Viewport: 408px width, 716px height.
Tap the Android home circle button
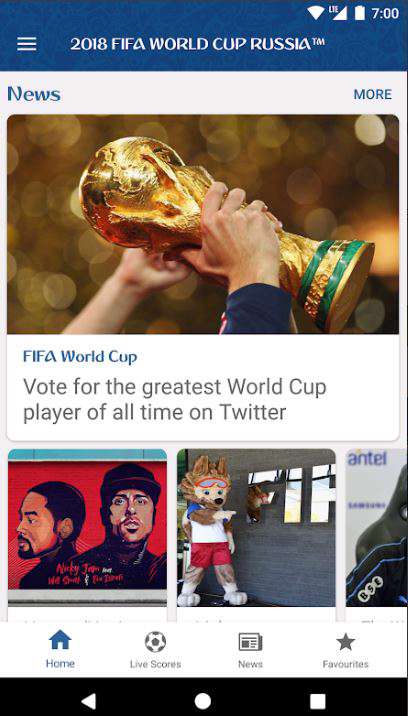pyautogui.click(x=203, y=700)
